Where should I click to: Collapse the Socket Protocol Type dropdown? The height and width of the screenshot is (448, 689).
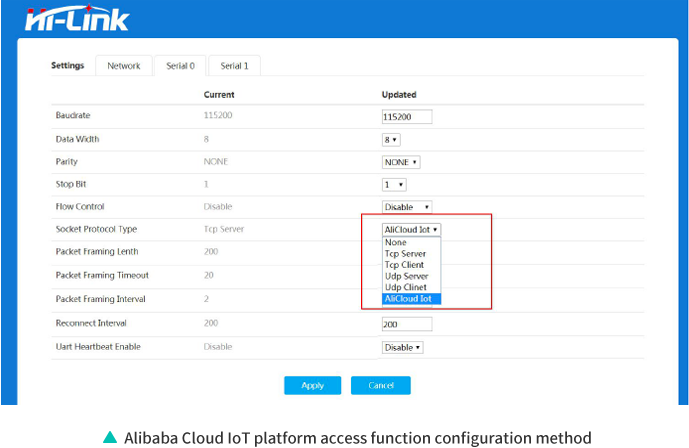[x=411, y=229]
